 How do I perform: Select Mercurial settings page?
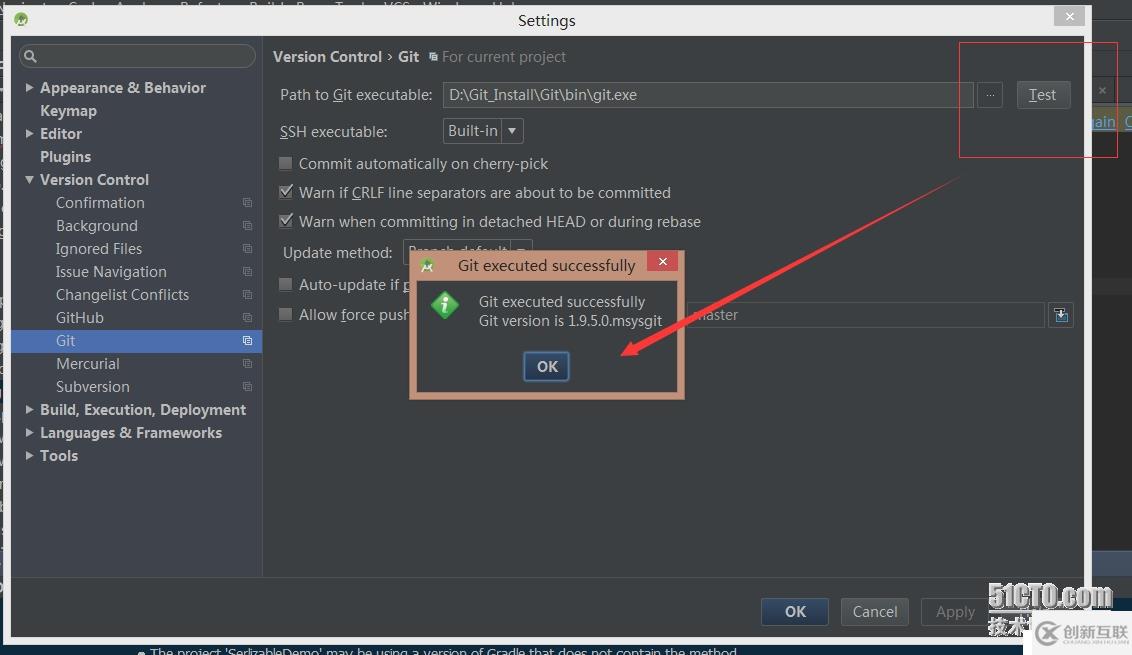87,364
